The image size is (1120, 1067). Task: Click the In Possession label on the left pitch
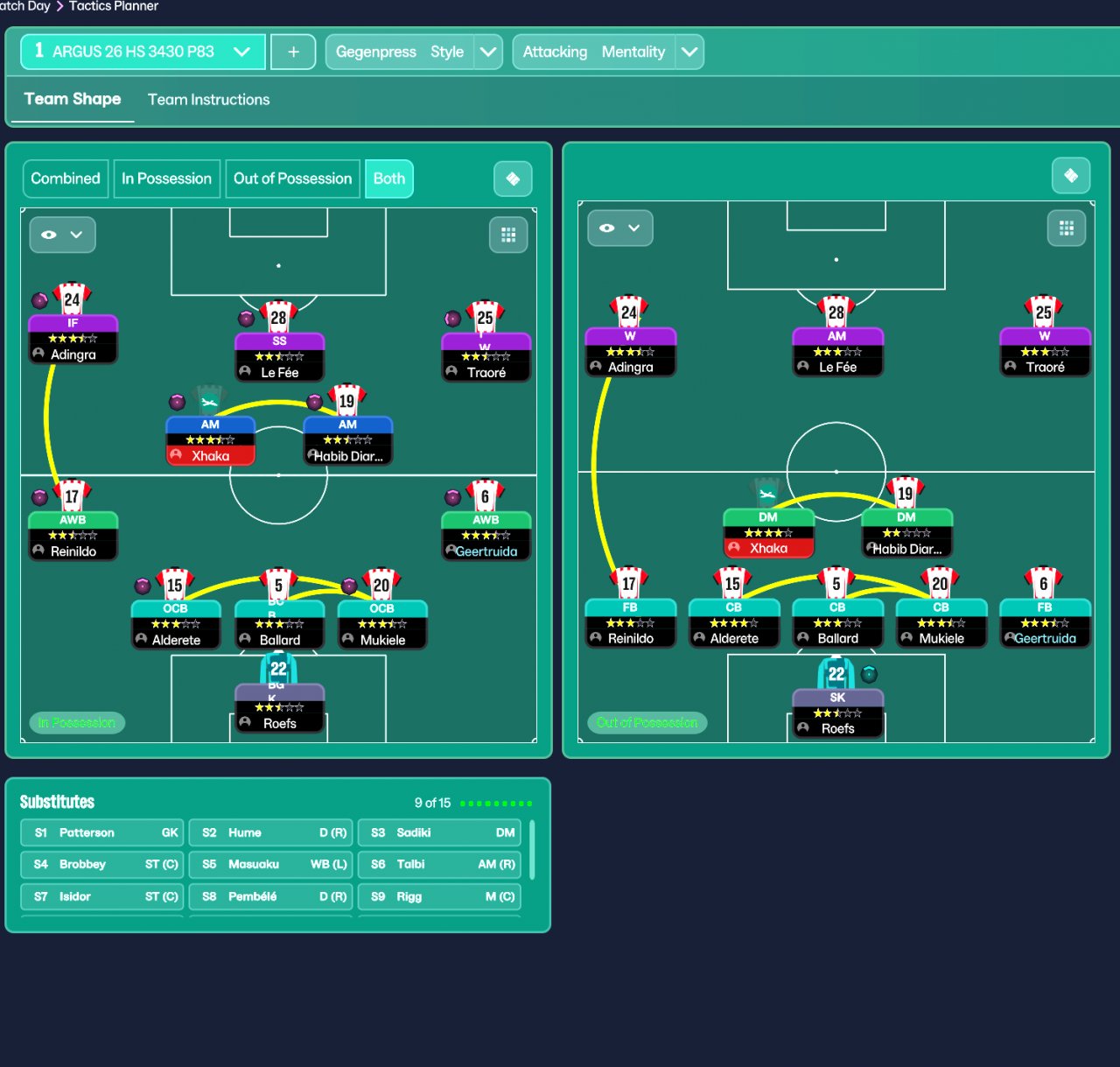(77, 723)
